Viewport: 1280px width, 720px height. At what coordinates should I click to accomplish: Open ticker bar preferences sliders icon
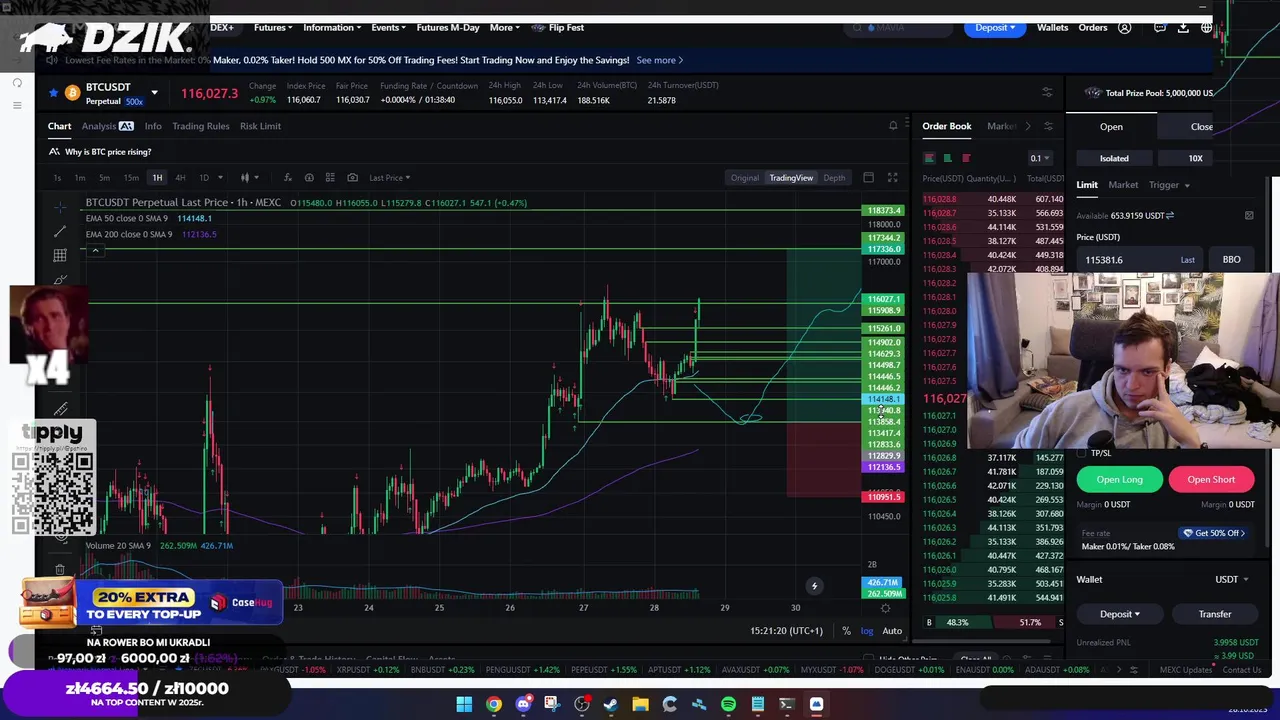point(1047,92)
